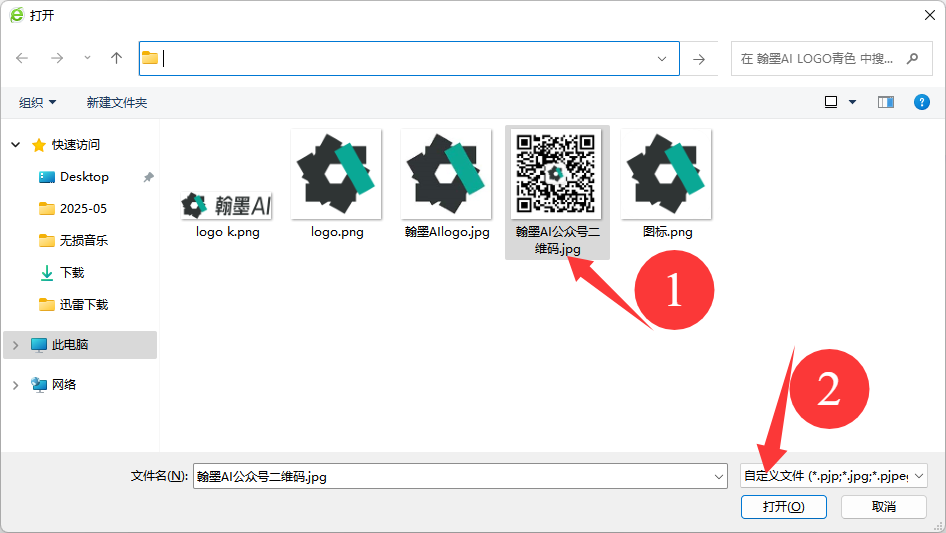Open the address bar history dropdown

(662, 59)
